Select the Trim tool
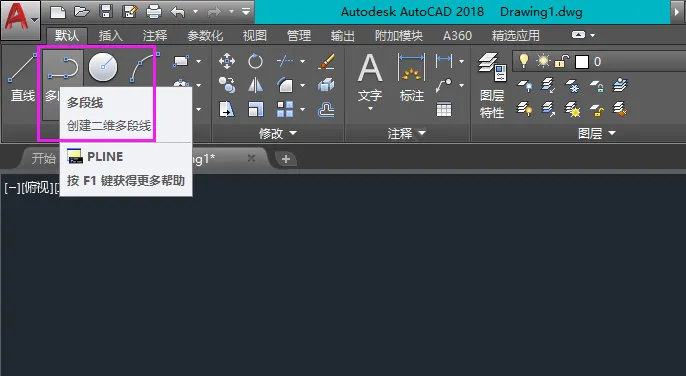This screenshot has height=376, width=686. [285, 61]
